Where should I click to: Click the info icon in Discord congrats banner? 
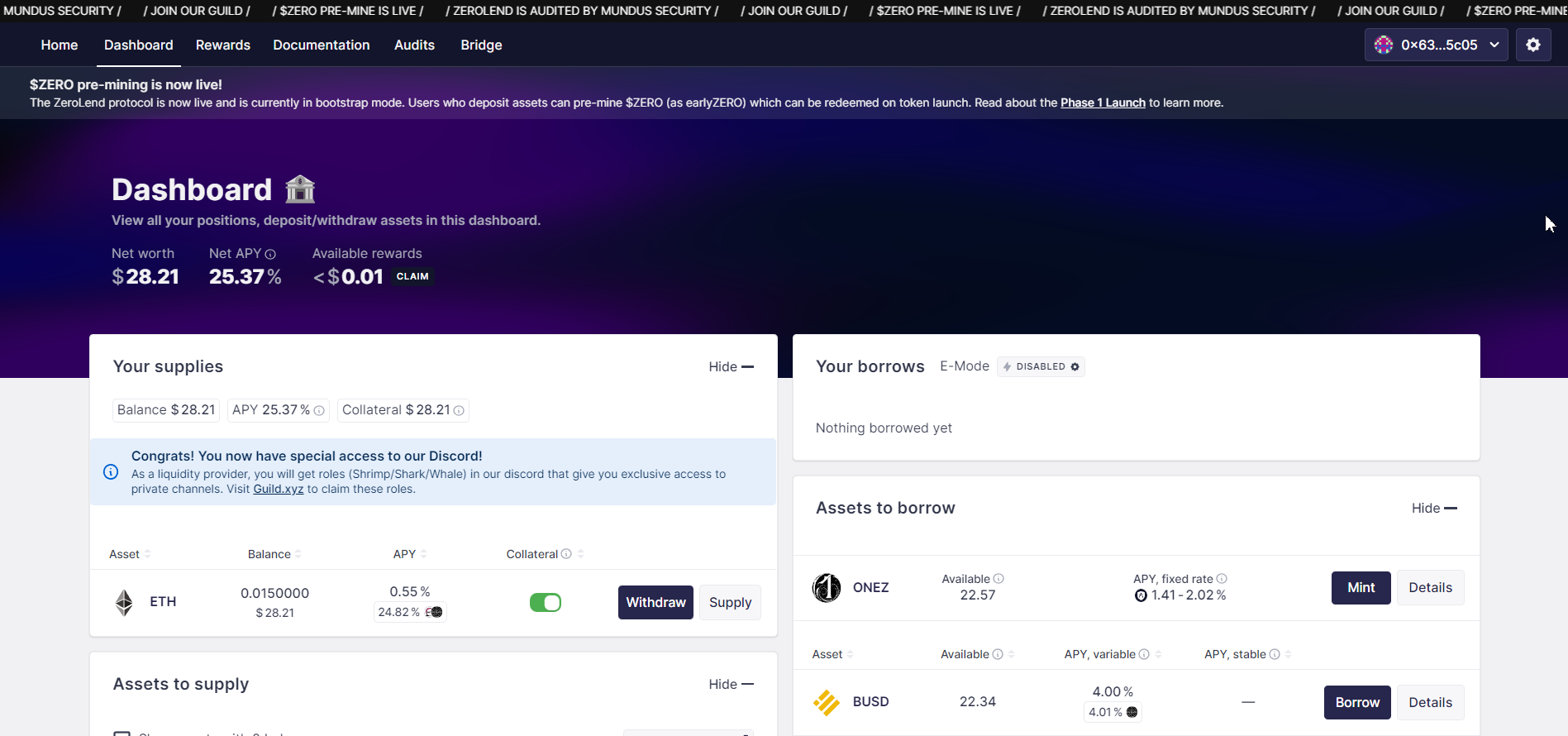111,471
